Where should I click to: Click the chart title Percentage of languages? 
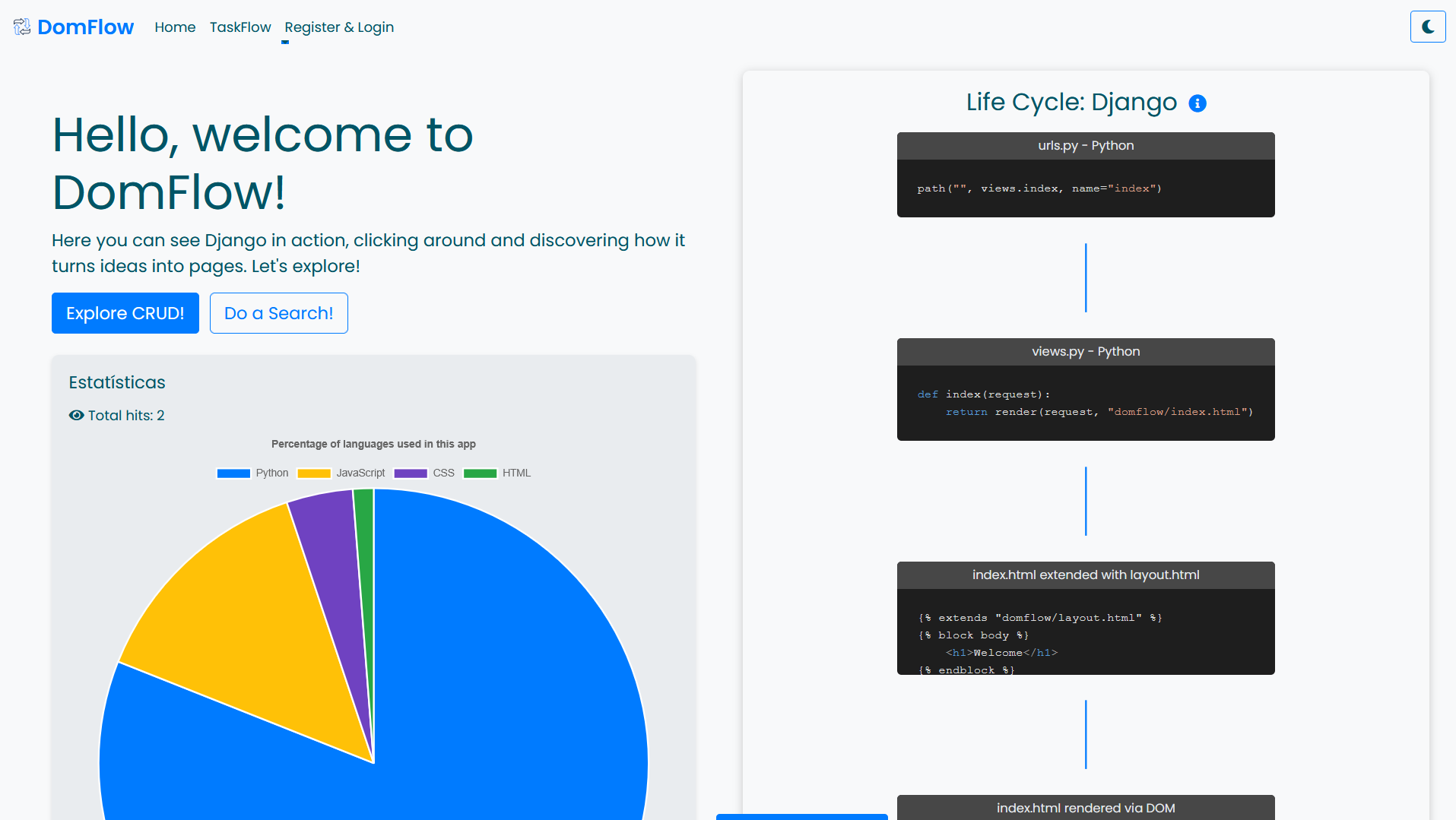tap(373, 444)
